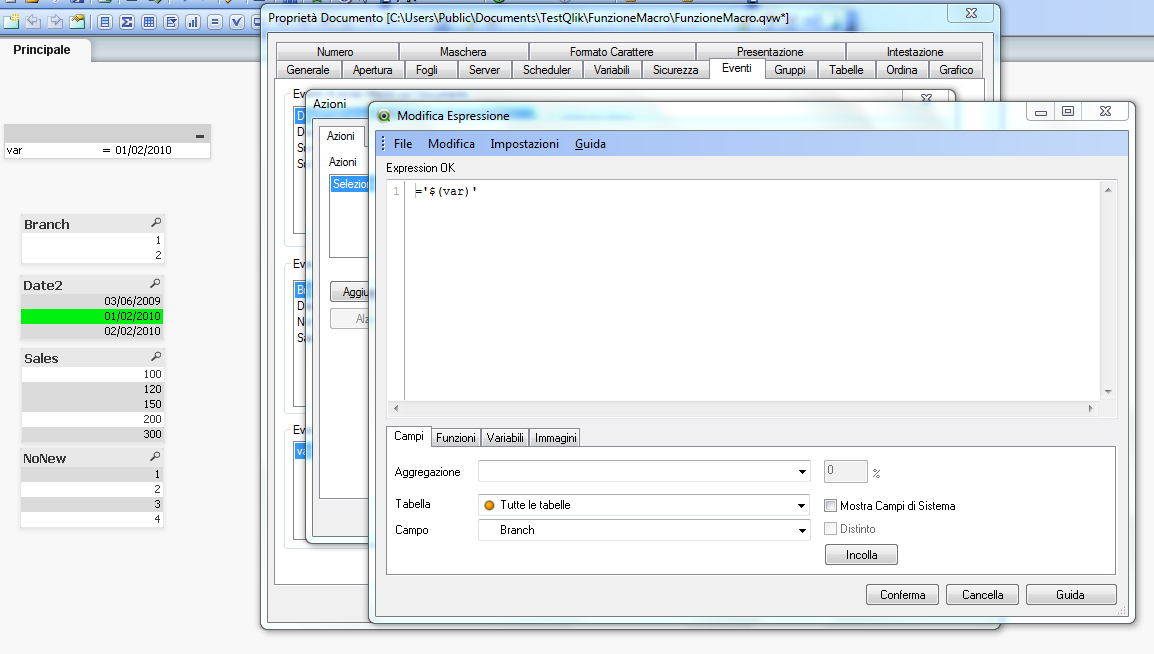Viewport: 1154px width, 654px height.
Task: Open the Tabelle tab
Action: [x=846, y=70]
